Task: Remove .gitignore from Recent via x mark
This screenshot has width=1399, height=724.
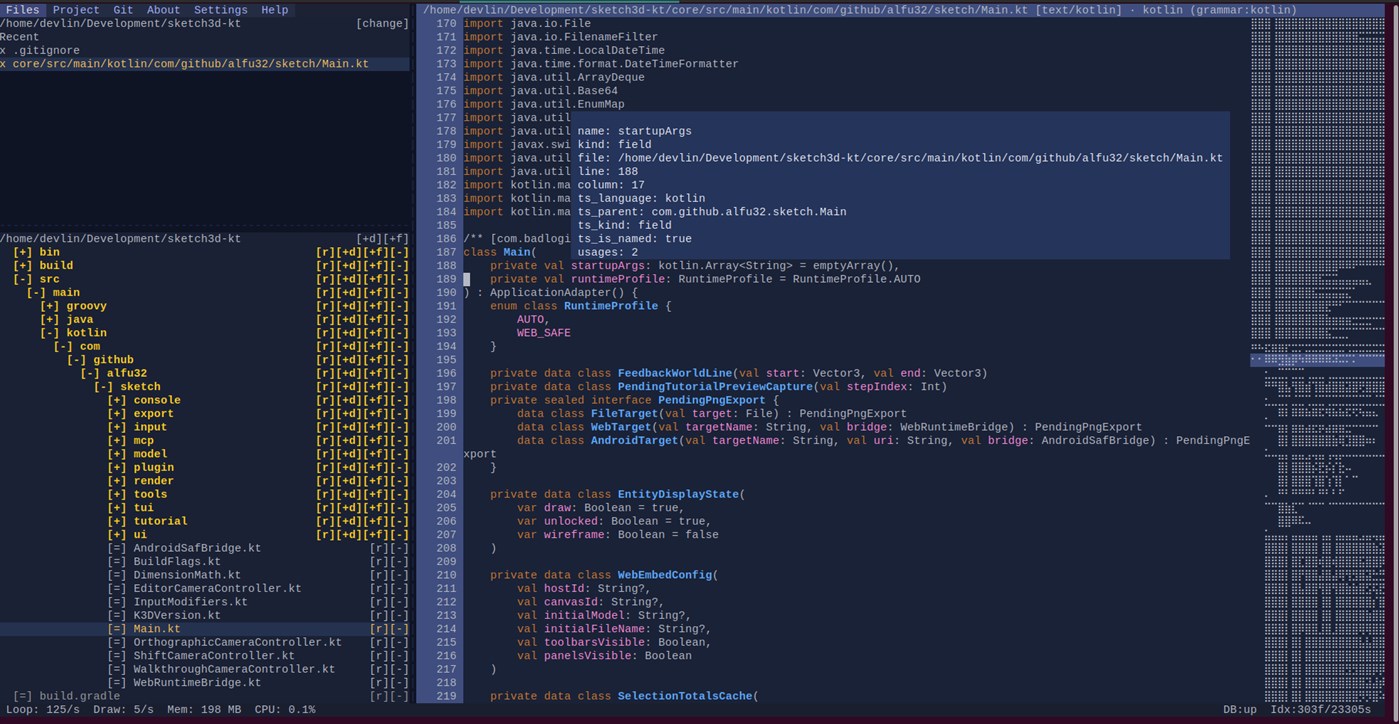Action: [3, 50]
